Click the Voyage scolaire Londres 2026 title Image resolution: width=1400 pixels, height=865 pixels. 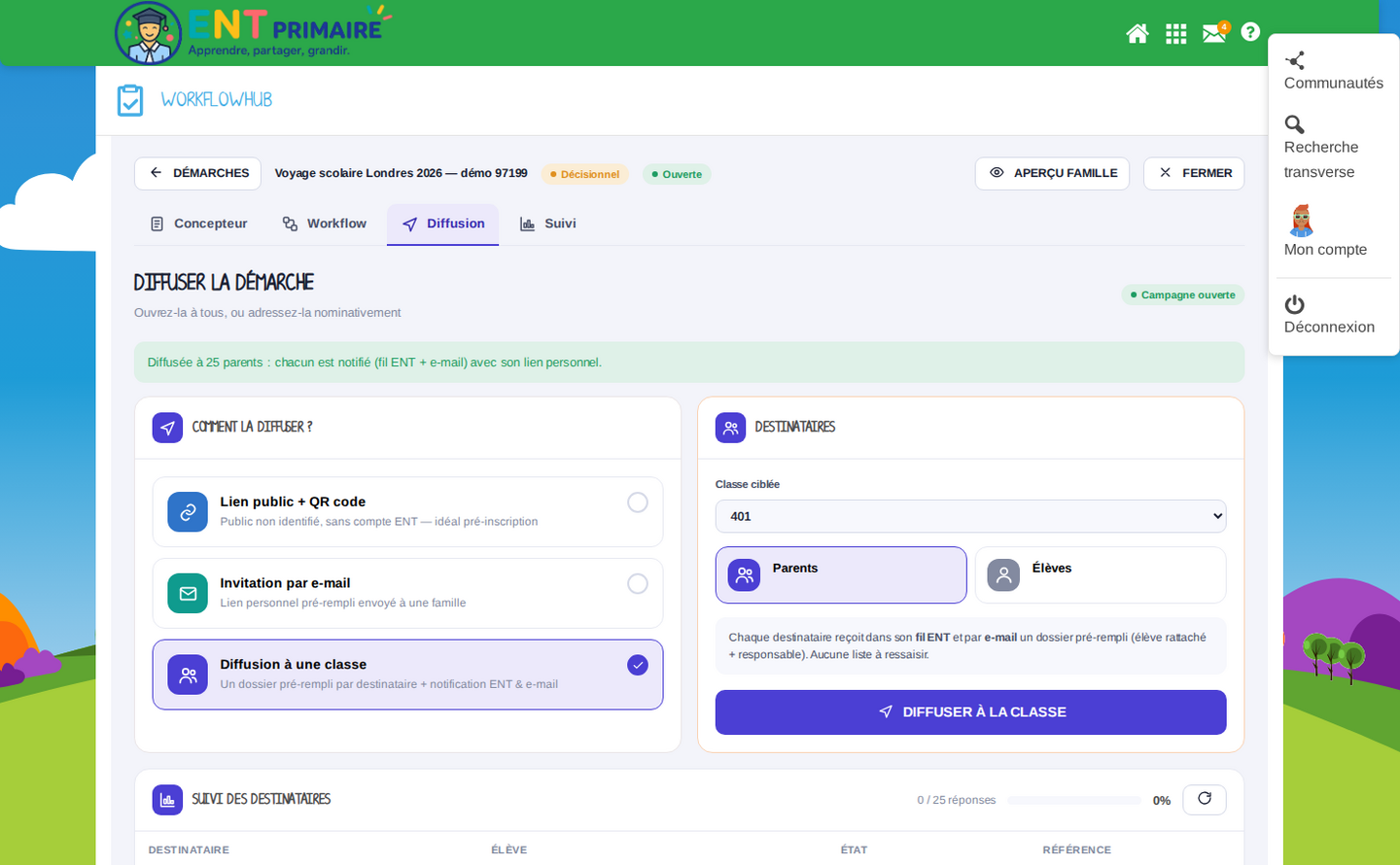402,173
